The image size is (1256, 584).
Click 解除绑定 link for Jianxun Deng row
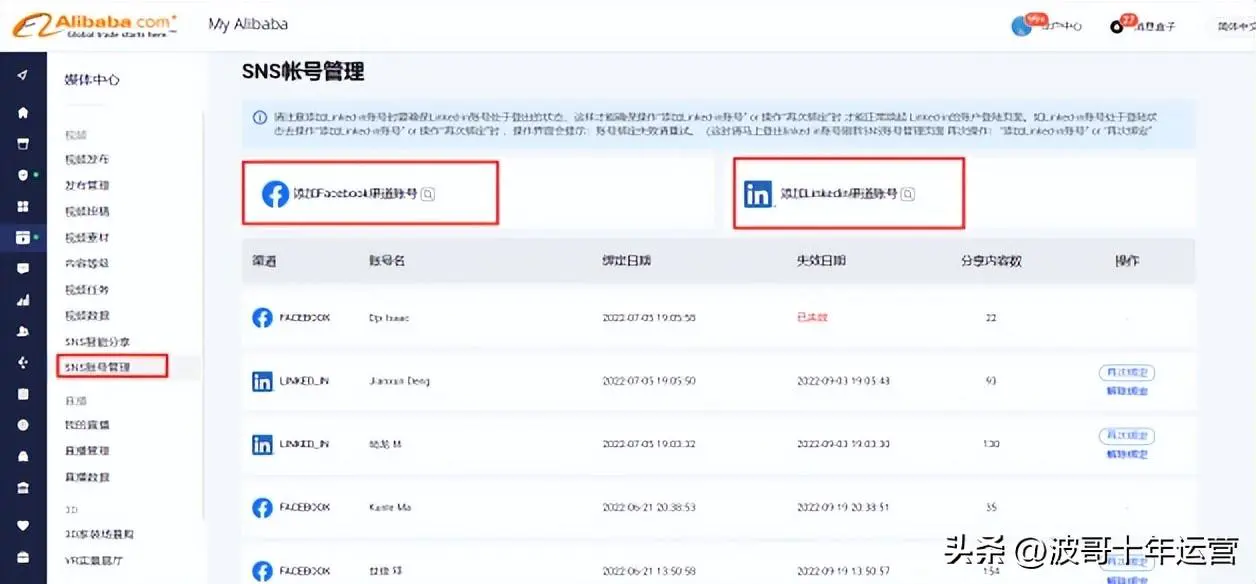[1126, 391]
